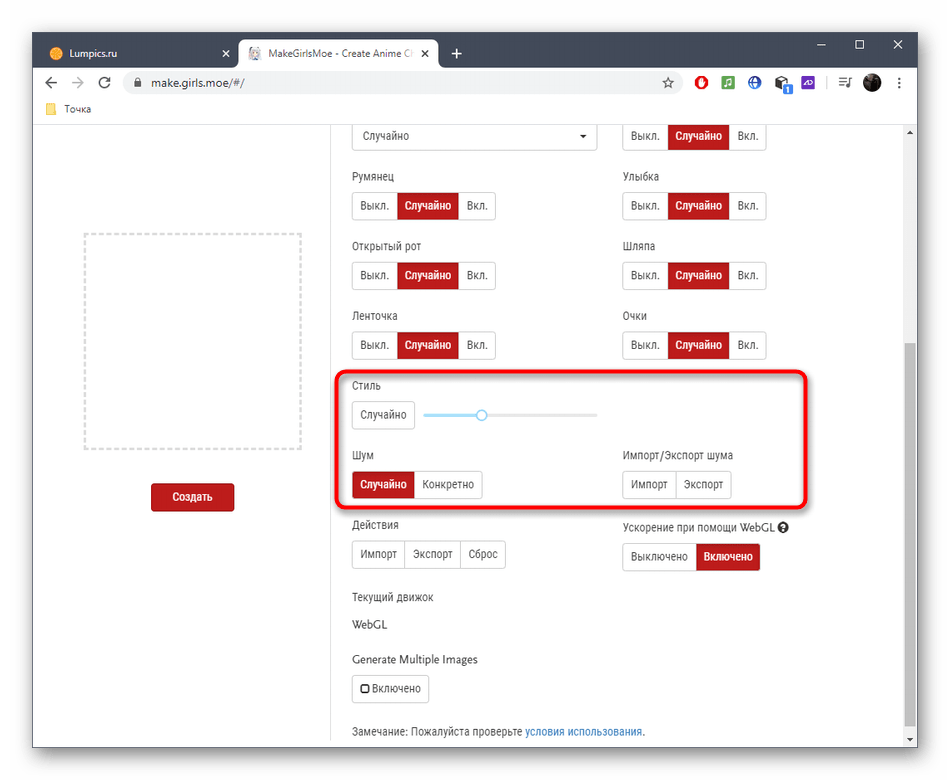Expand the Случайно dropdown at the top

pos(474,137)
